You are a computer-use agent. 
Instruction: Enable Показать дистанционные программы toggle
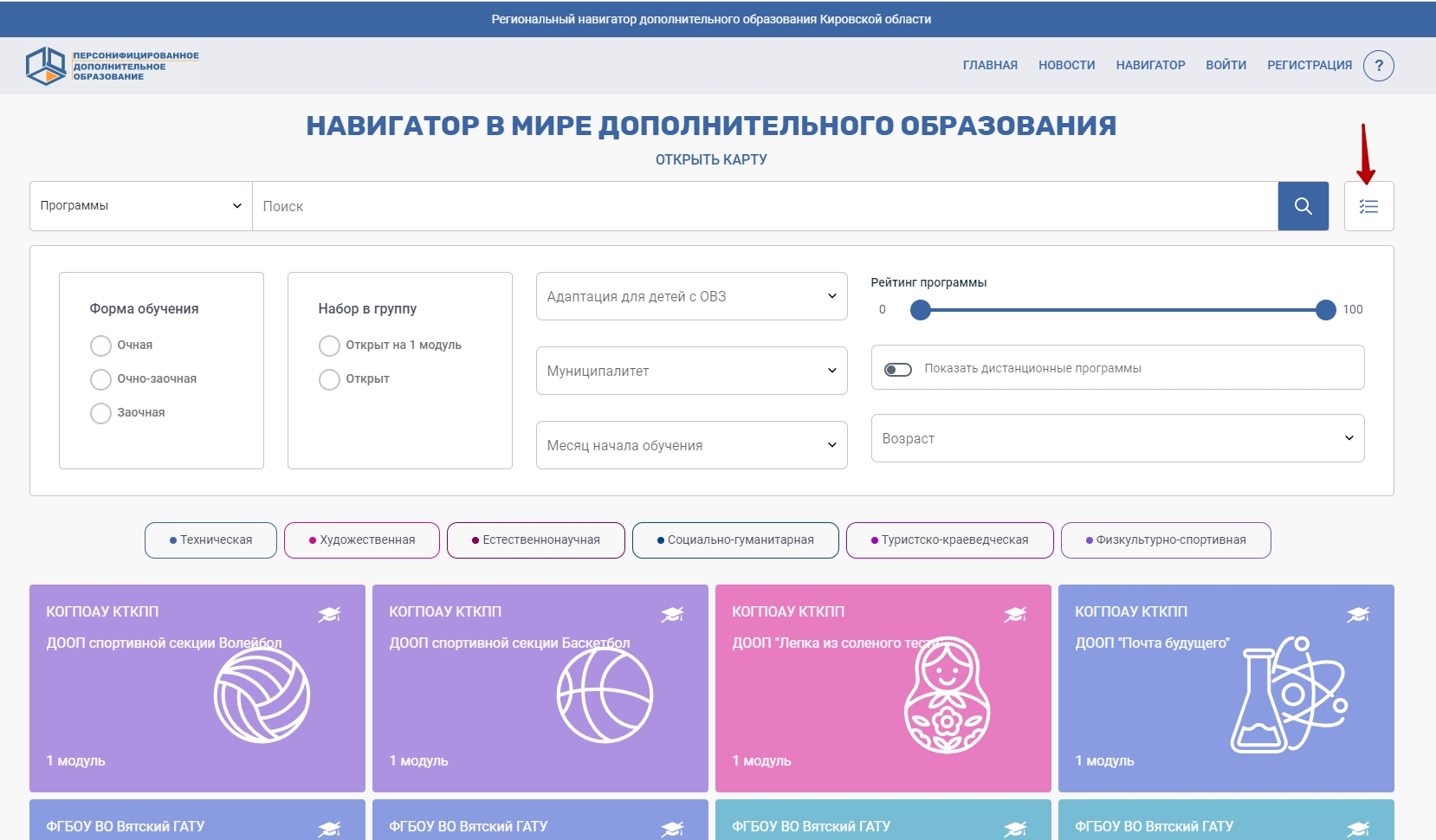(898, 369)
